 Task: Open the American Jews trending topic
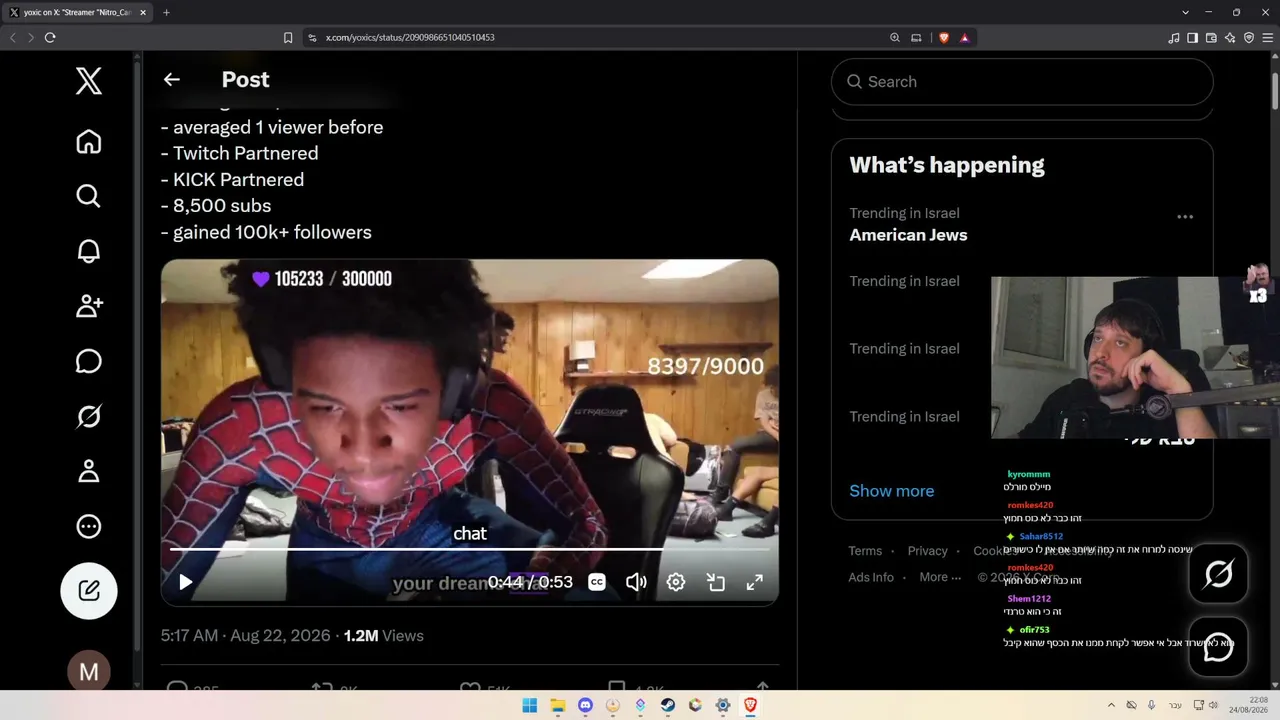pyautogui.click(x=908, y=235)
